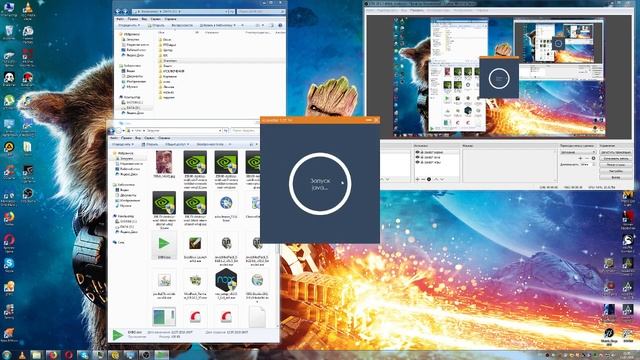Screen dimensions: 640x360
Task: Click the Exit button in OBS
Action: pyautogui.click(x=616, y=177)
